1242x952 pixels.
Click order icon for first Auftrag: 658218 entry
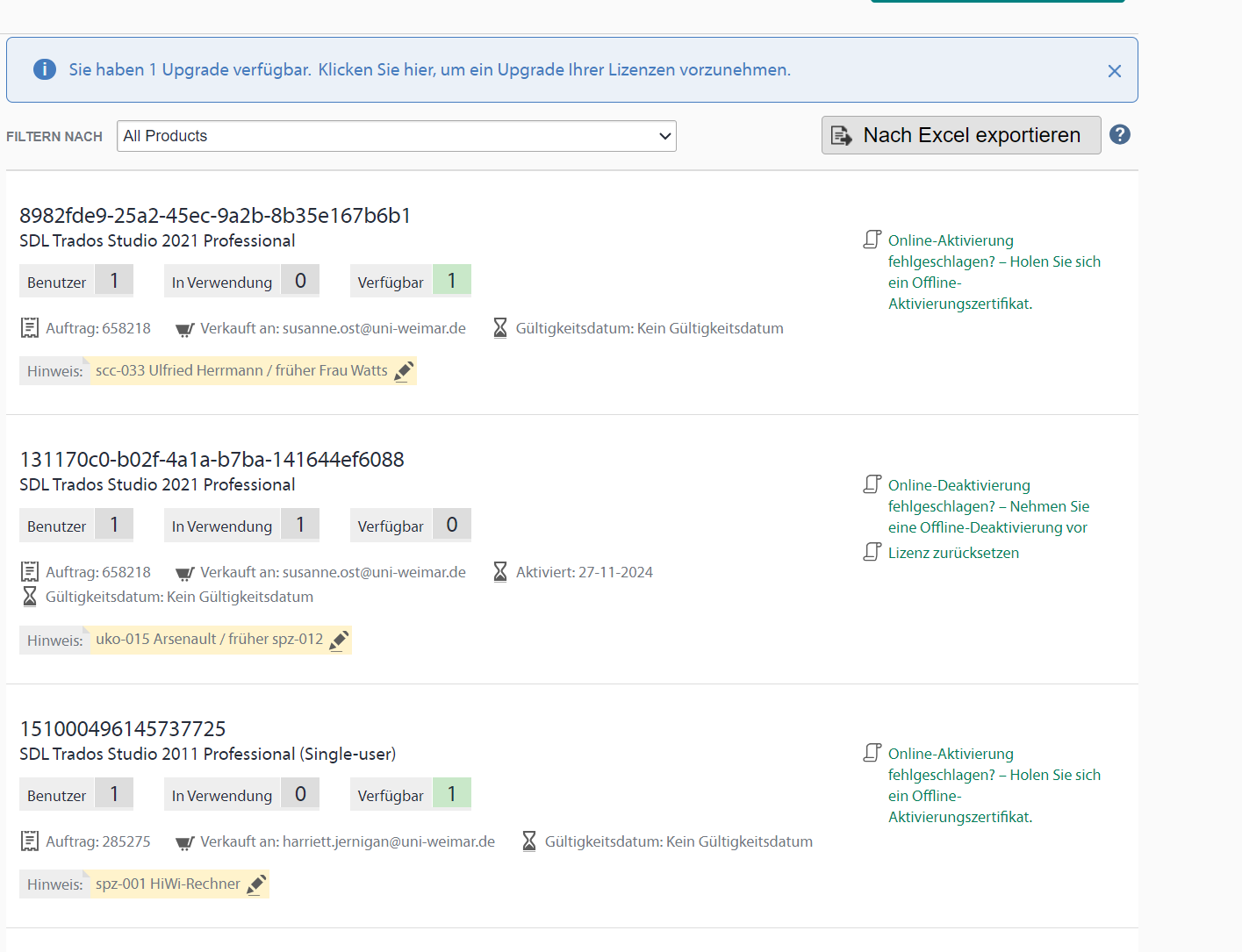tap(30, 328)
